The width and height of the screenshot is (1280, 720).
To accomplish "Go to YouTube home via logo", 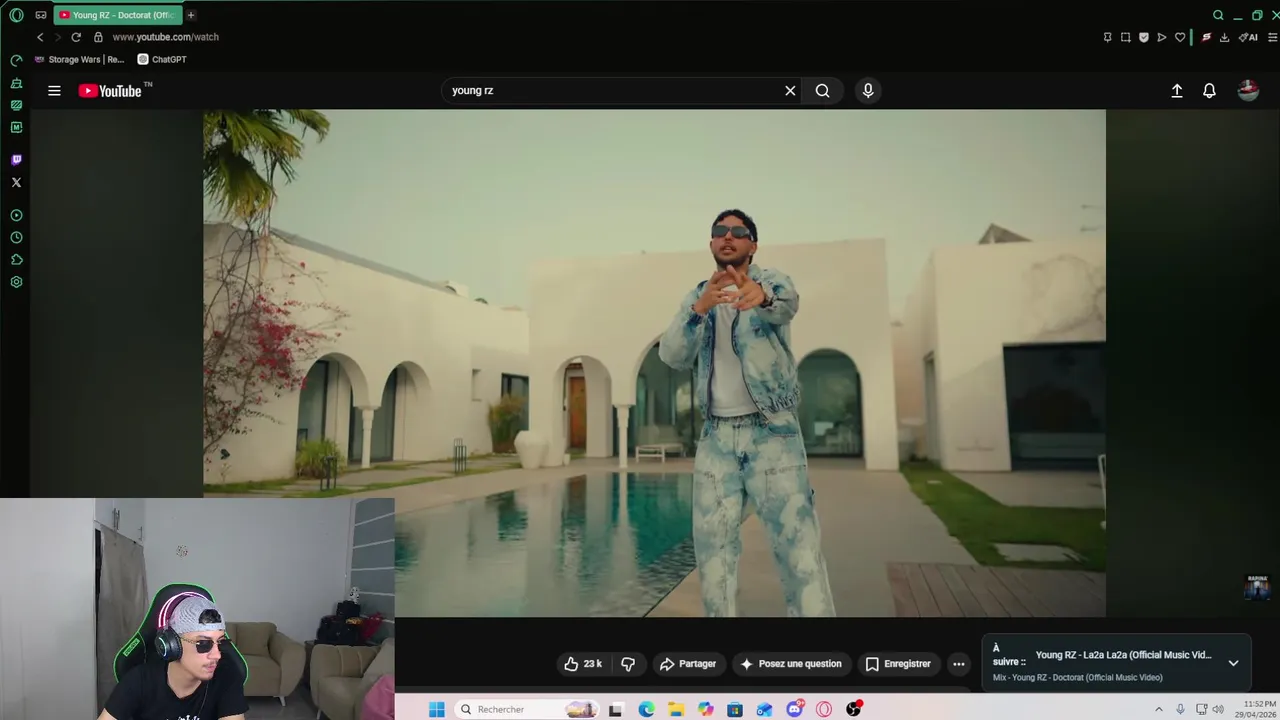I will (x=112, y=91).
